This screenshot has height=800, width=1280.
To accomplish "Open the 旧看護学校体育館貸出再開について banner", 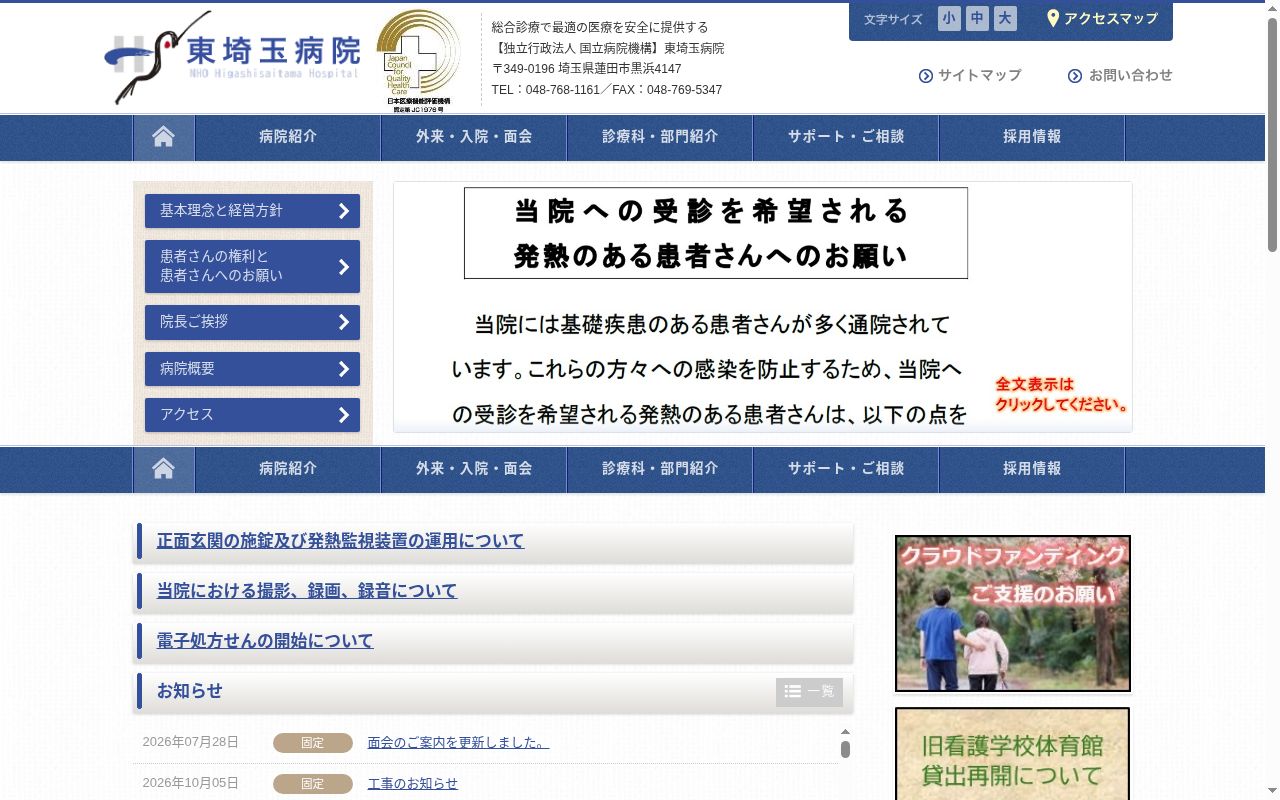I will pos(1013,754).
